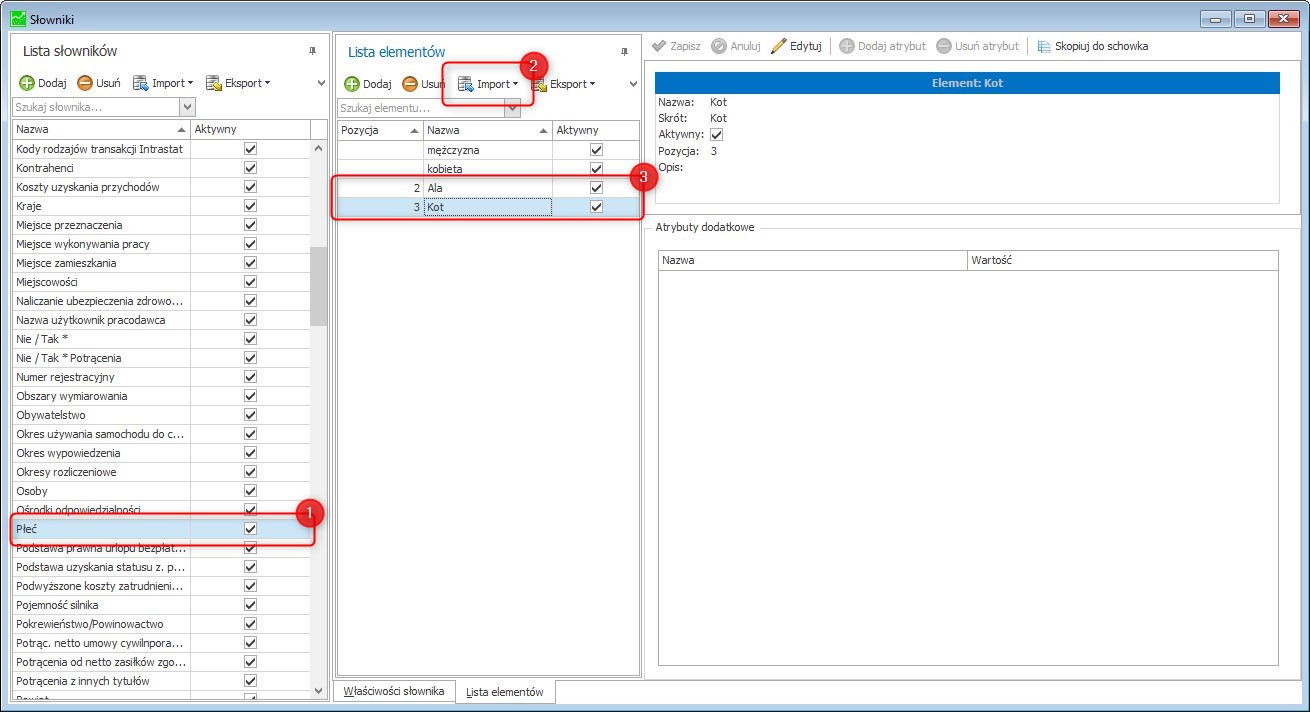Open the Import dropdown in Lista elementów
Image resolution: width=1310 pixels, height=712 pixels.
[x=488, y=84]
